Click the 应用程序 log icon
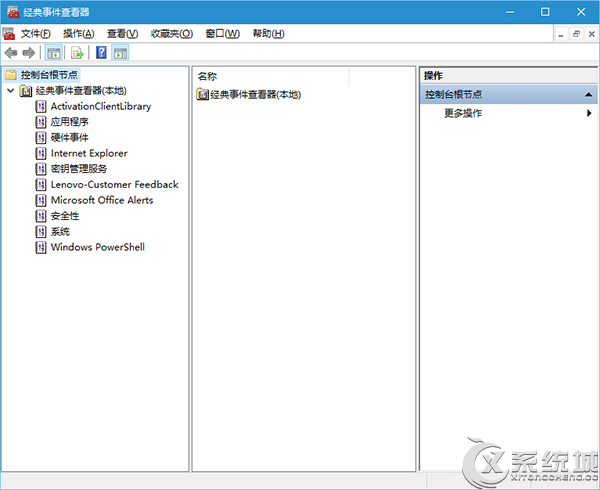Screen dimensions: 600x490 point(41,122)
